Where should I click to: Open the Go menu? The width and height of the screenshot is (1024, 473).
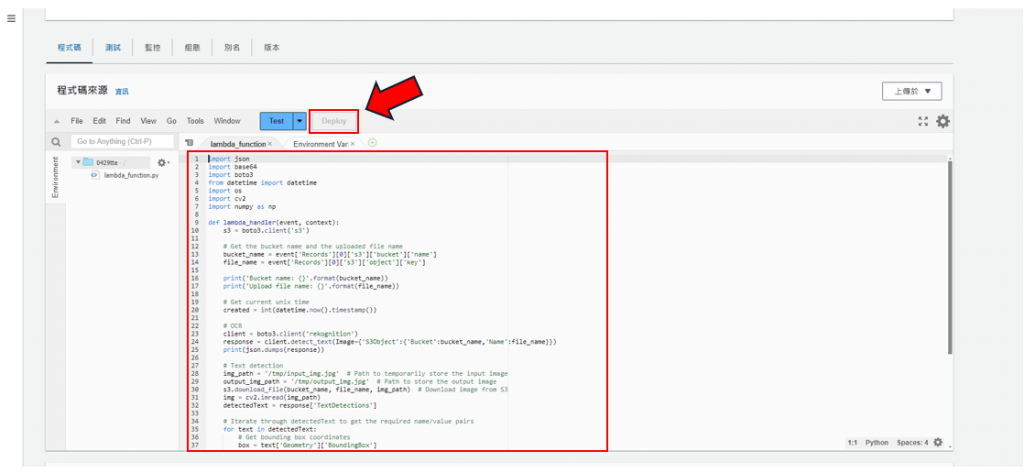coord(172,121)
